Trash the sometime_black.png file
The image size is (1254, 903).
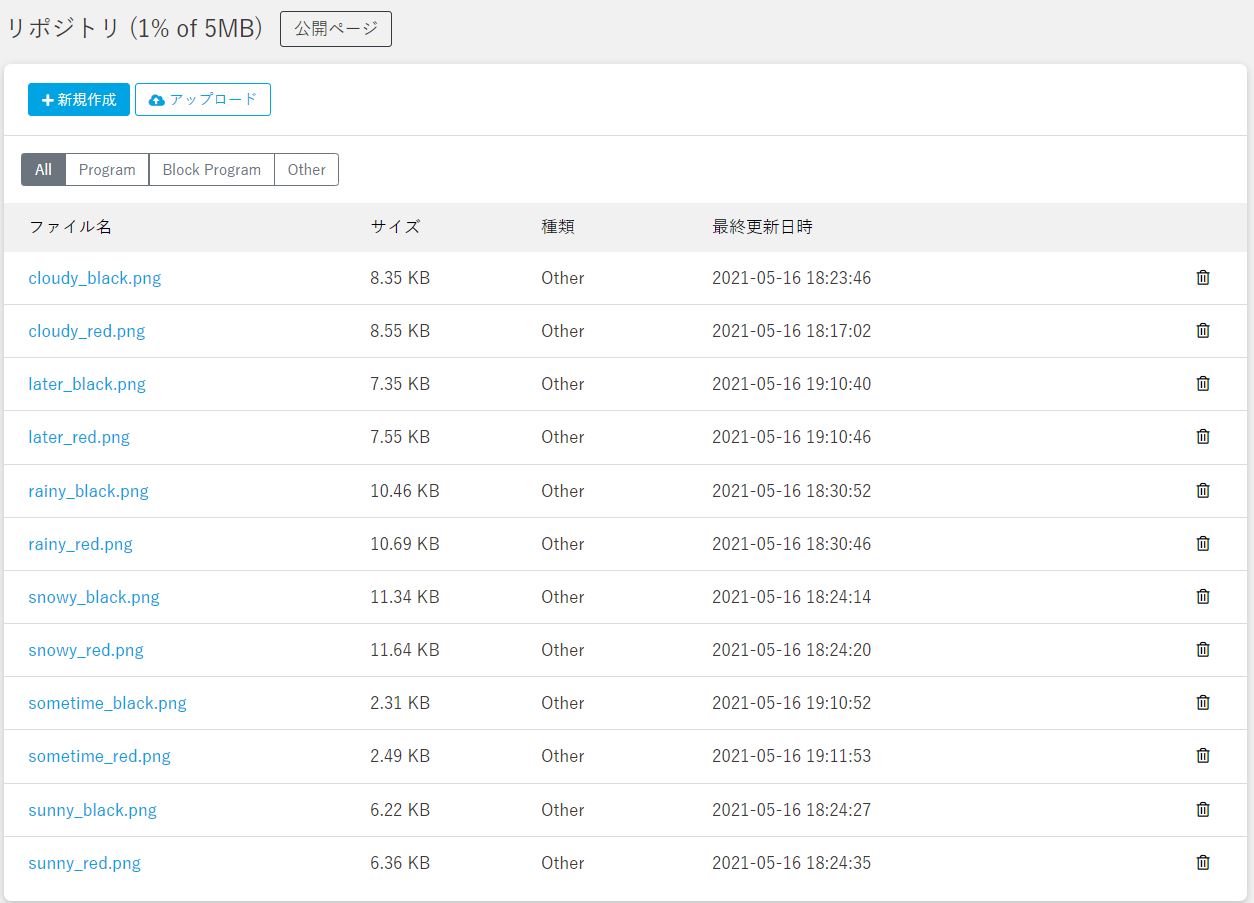pyautogui.click(x=1203, y=703)
